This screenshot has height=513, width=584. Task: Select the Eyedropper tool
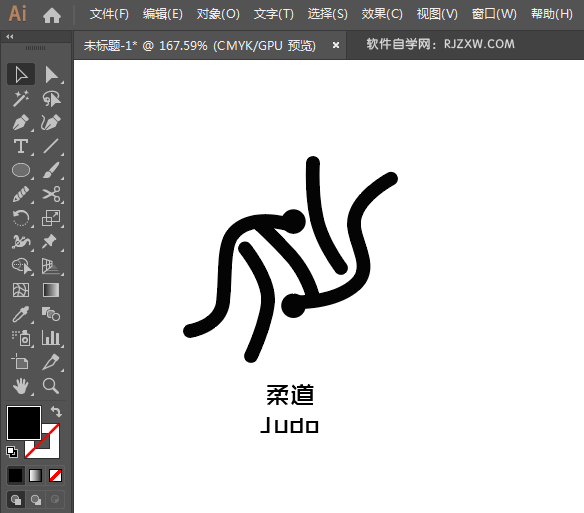pos(21,314)
